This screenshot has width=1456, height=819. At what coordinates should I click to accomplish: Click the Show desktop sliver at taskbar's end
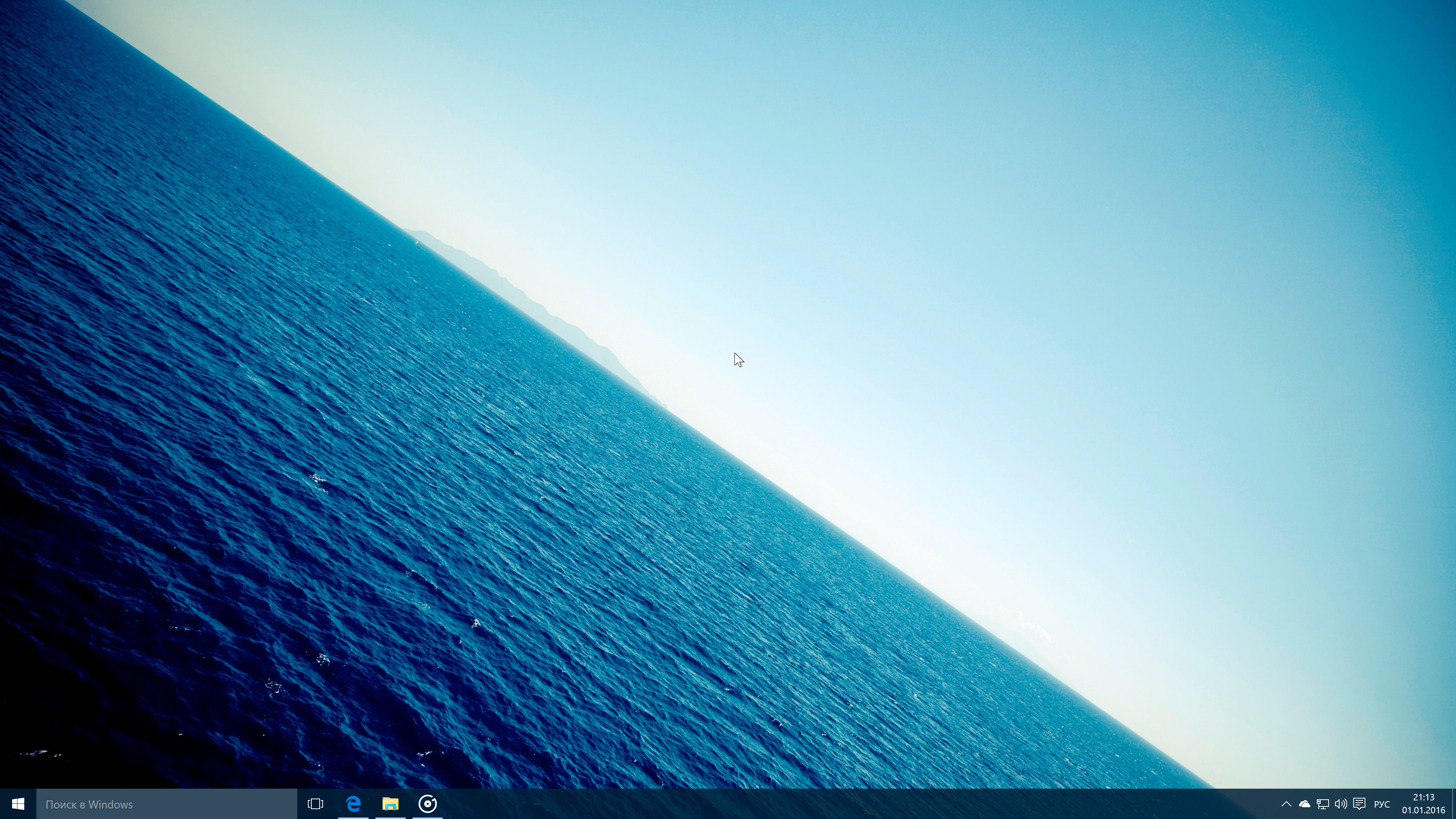(1454, 804)
